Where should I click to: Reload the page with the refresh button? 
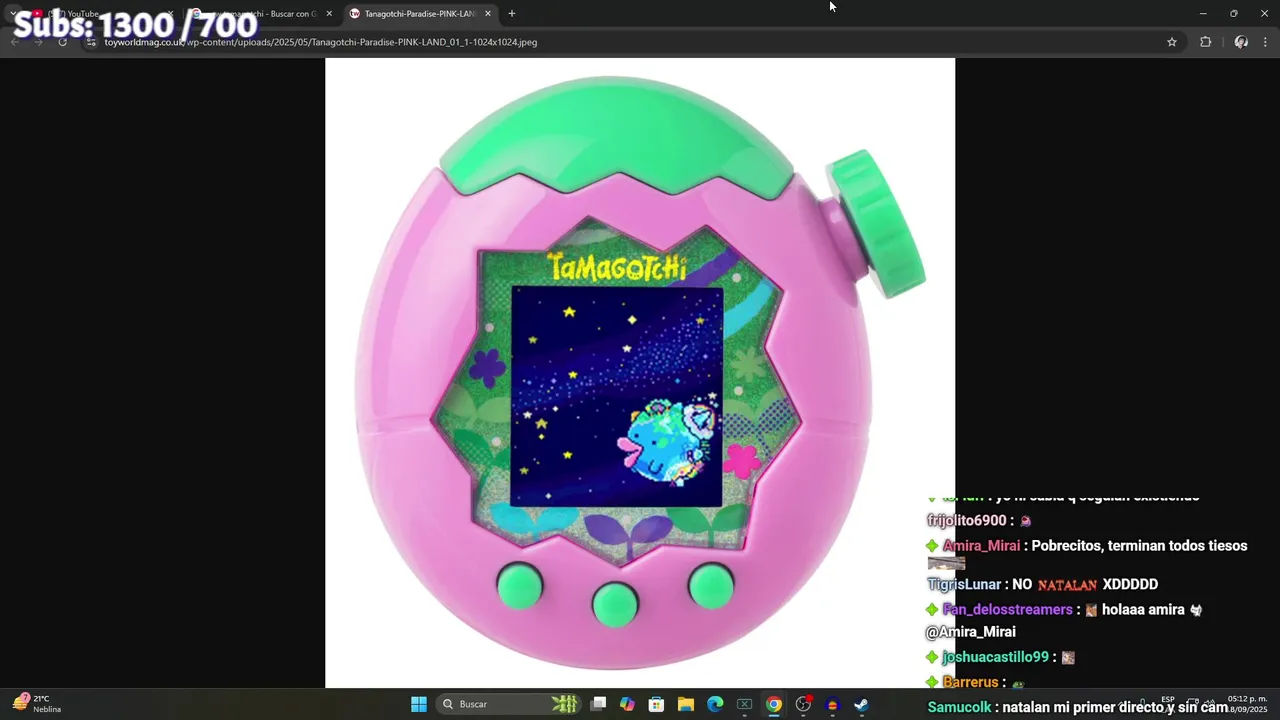coord(63,42)
